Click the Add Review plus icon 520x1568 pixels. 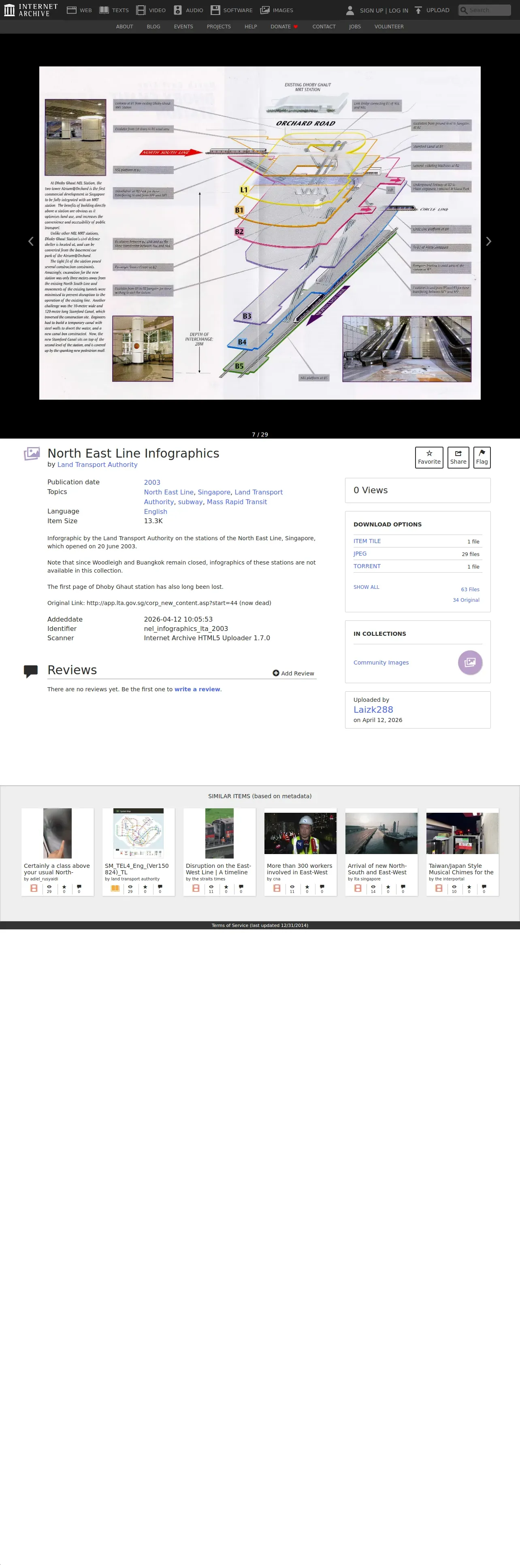276,673
